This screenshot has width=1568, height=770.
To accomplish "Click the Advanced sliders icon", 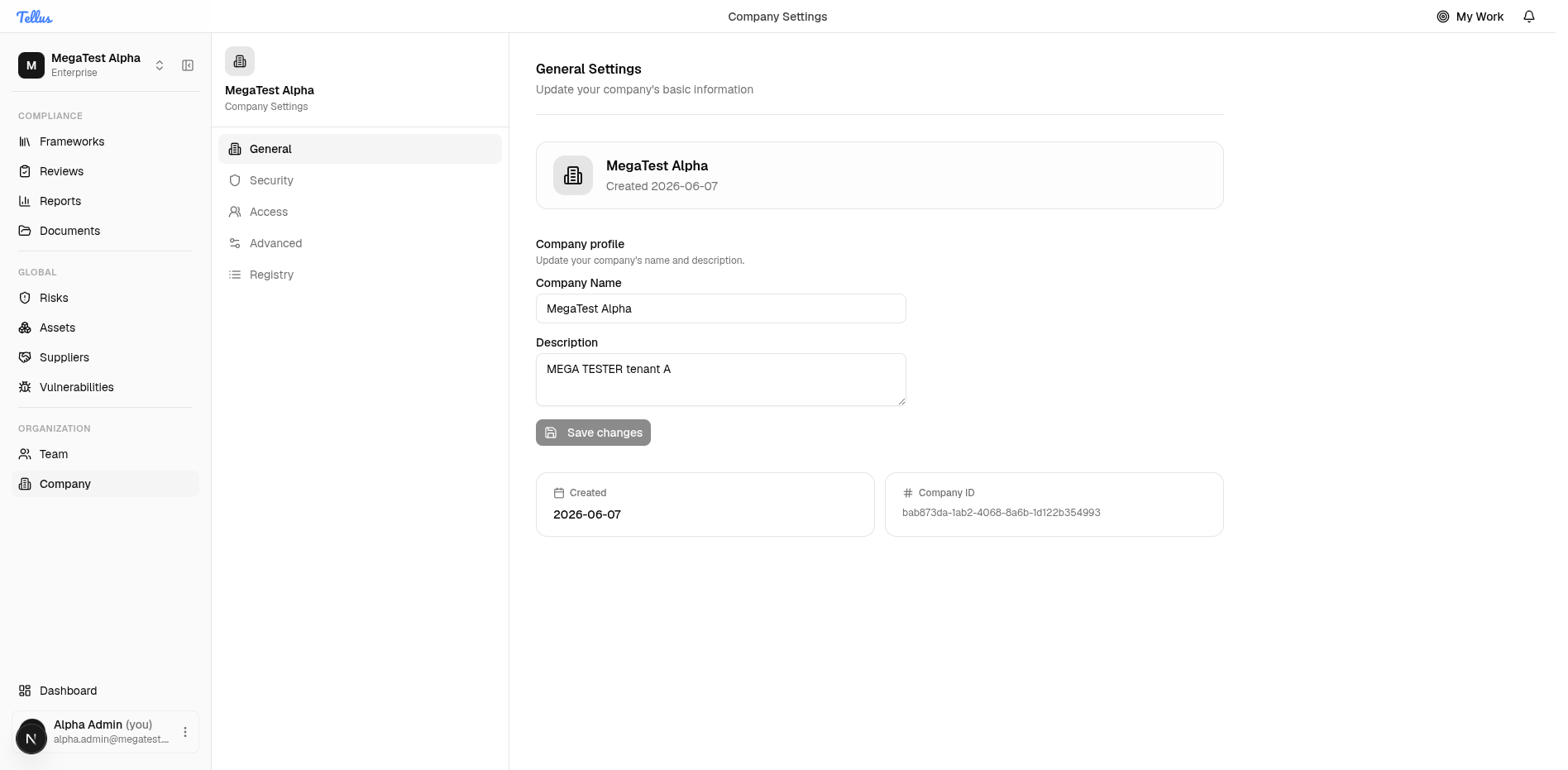I will pos(235,243).
